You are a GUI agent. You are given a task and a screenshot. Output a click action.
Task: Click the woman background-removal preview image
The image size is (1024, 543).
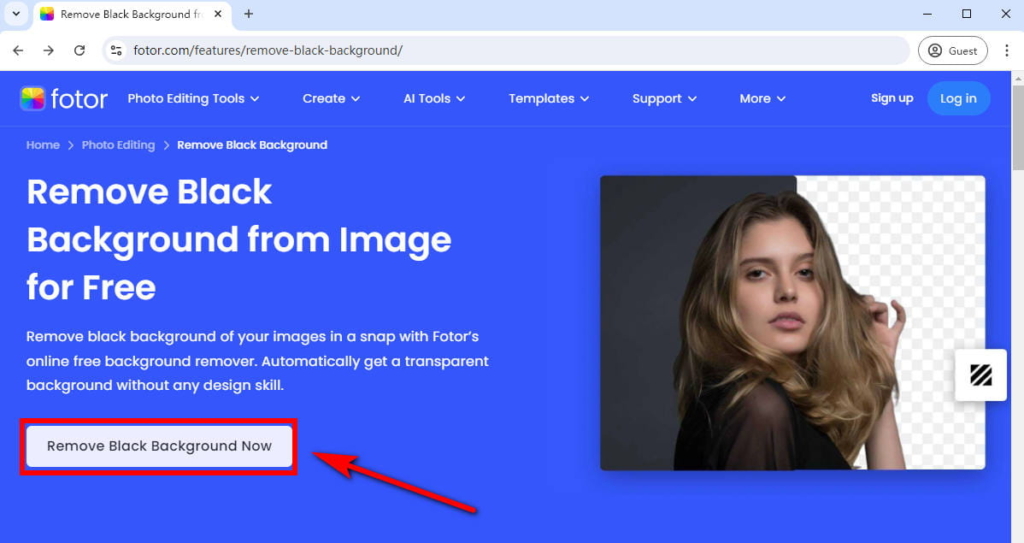(792, 323)
